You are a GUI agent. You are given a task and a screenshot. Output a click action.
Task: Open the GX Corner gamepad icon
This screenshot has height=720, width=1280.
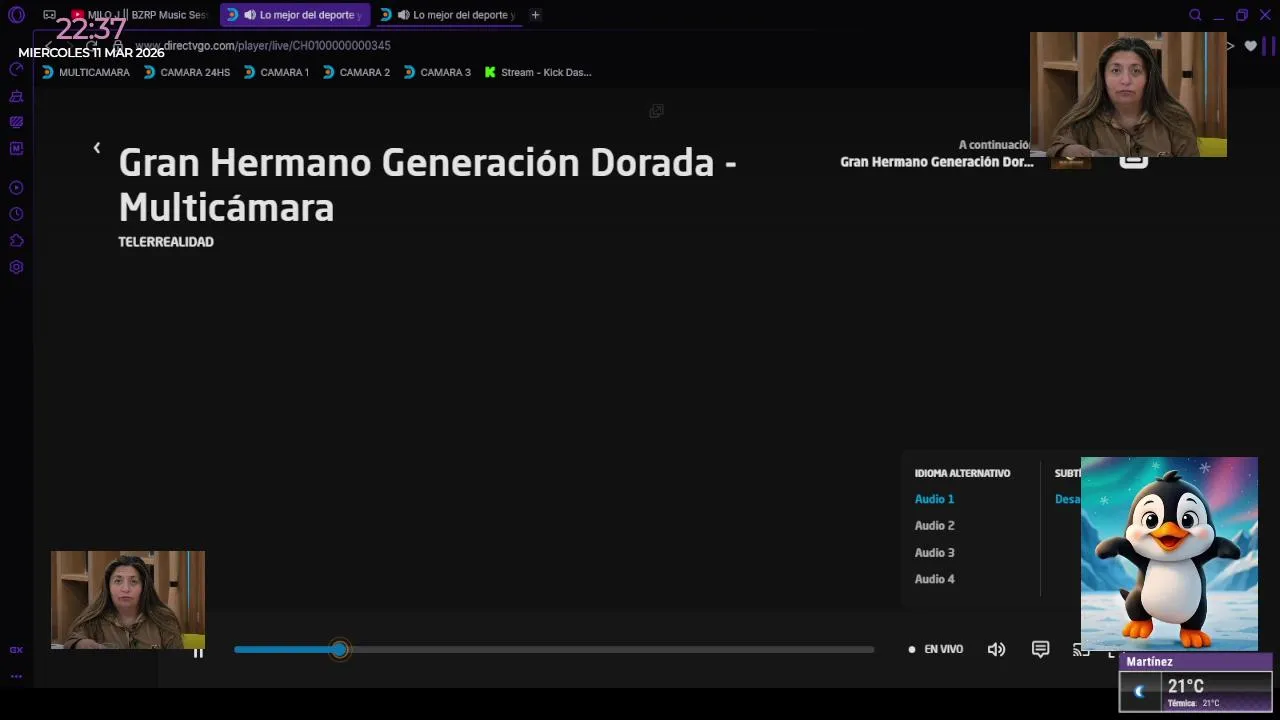pyautogui.click(x=49, y=15)
